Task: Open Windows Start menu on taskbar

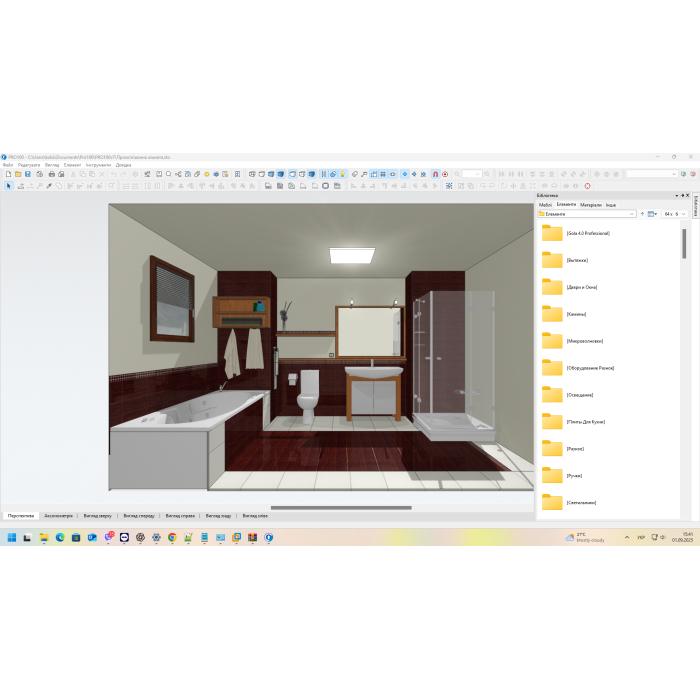Action: [11, 538]
